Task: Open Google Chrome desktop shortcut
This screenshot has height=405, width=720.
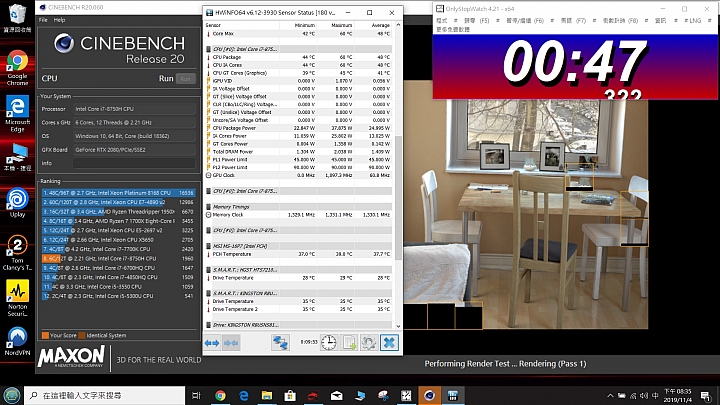Action: tap(17, 68)
